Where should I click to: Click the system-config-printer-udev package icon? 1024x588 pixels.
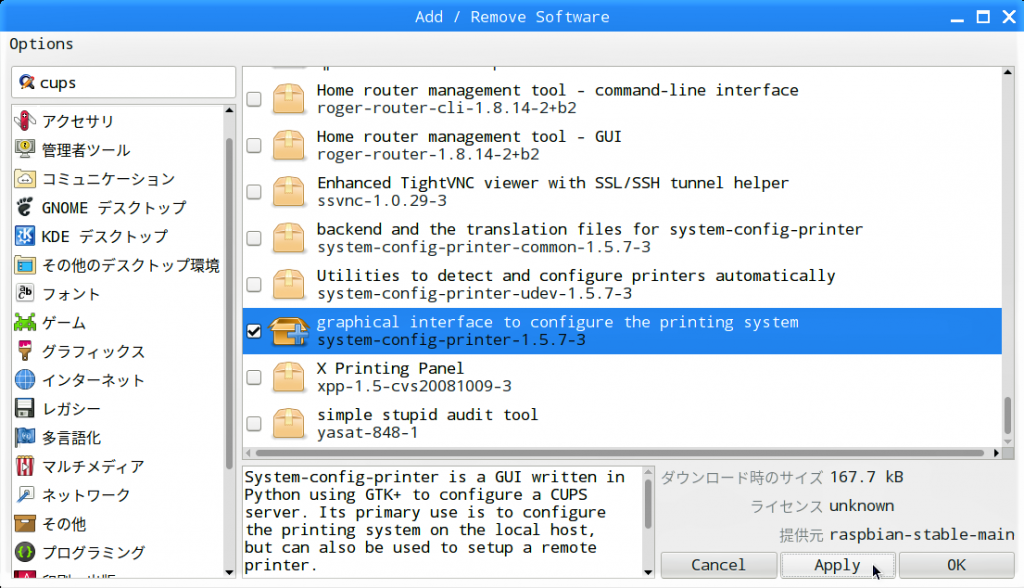(x=288, y=284)
